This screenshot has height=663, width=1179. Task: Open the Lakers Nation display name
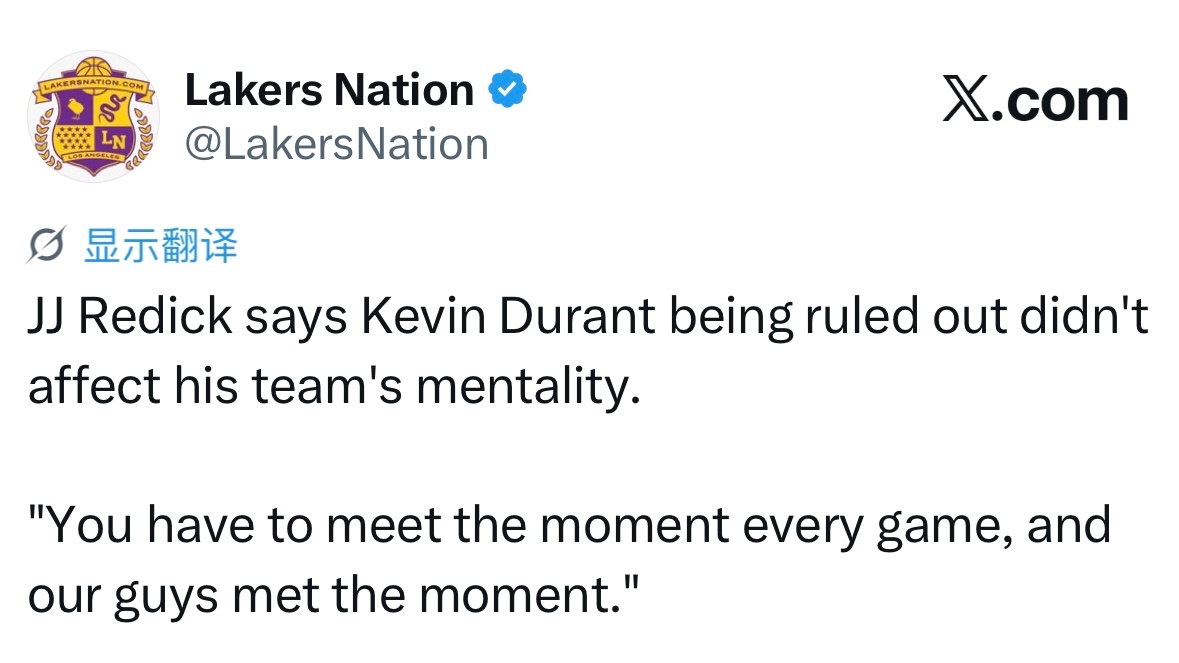[329, 91]
